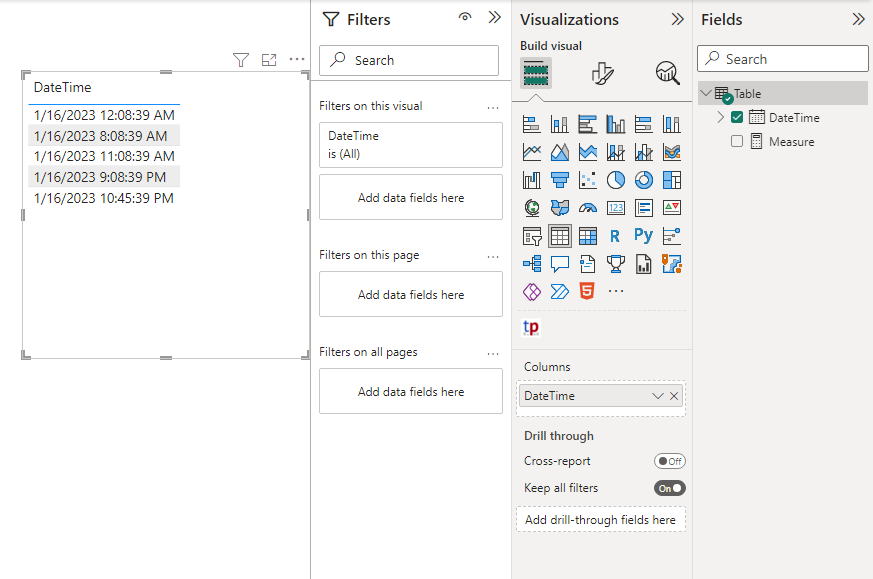
Task: Select the treemap visual
Action: tap(672, 180)
